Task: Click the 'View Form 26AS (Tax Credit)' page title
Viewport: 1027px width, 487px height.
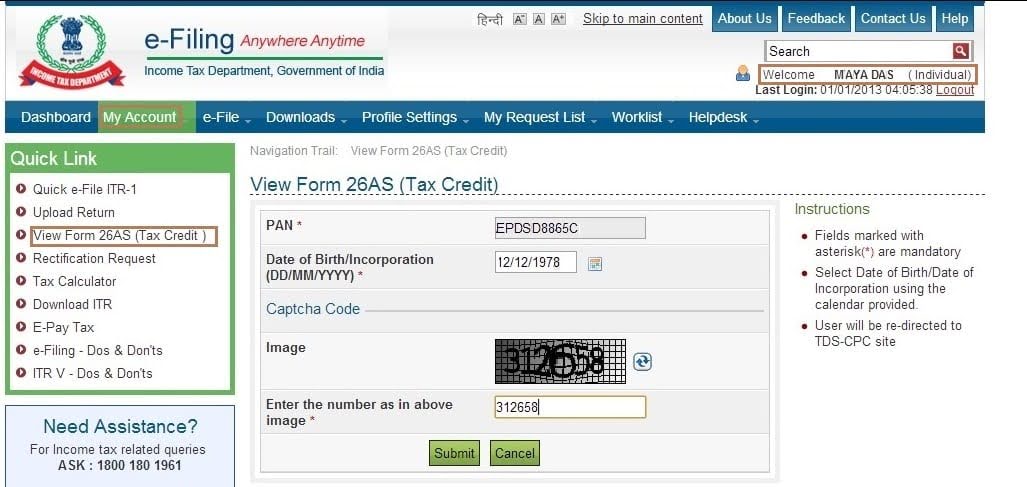Action: pos(374,185)
